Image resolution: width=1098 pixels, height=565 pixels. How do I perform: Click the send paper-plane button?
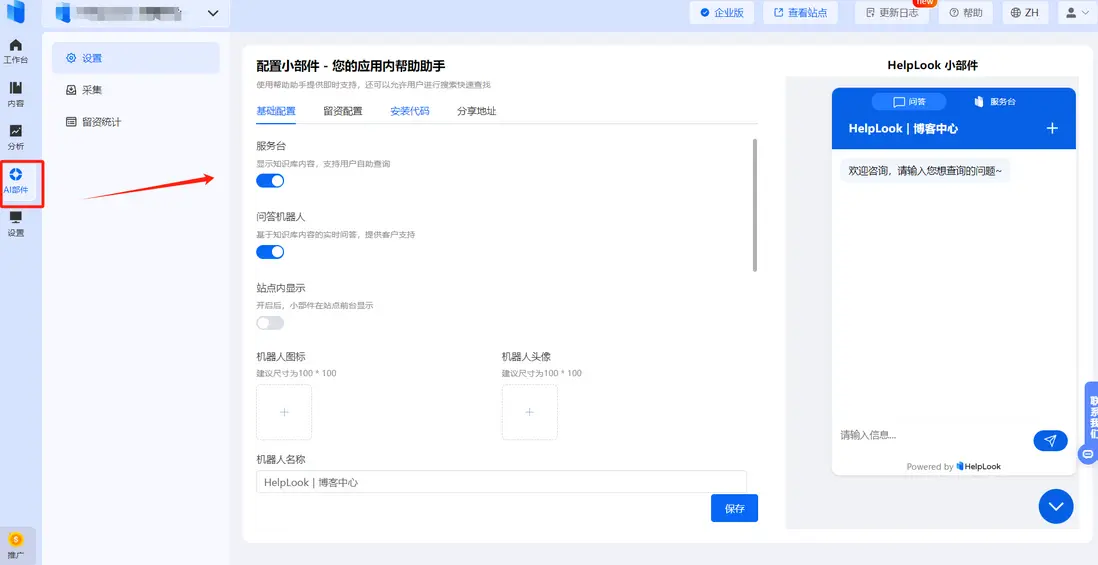click(1050, 440)
